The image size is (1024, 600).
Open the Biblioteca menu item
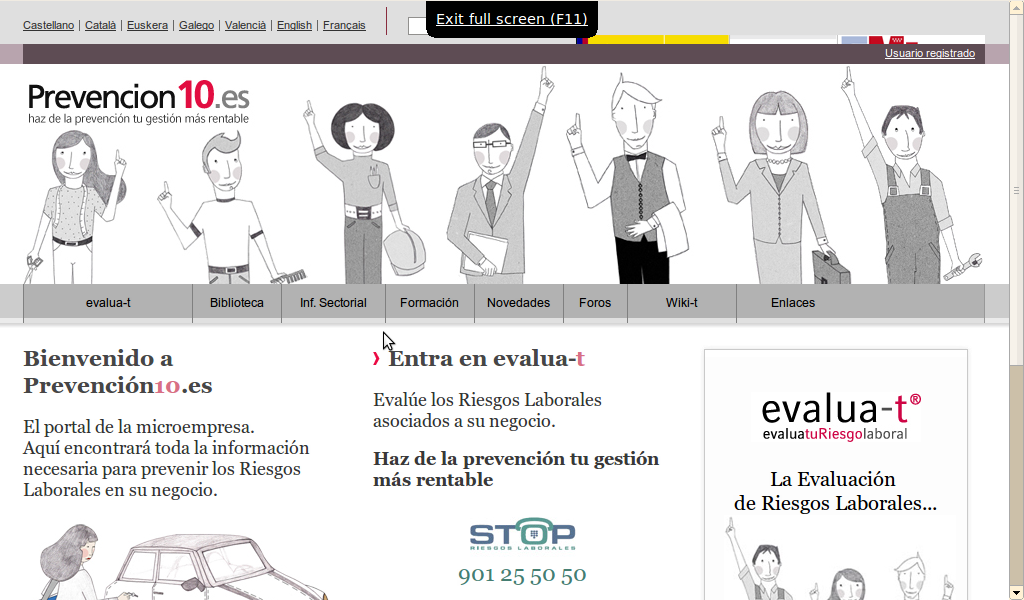[237, 303]
